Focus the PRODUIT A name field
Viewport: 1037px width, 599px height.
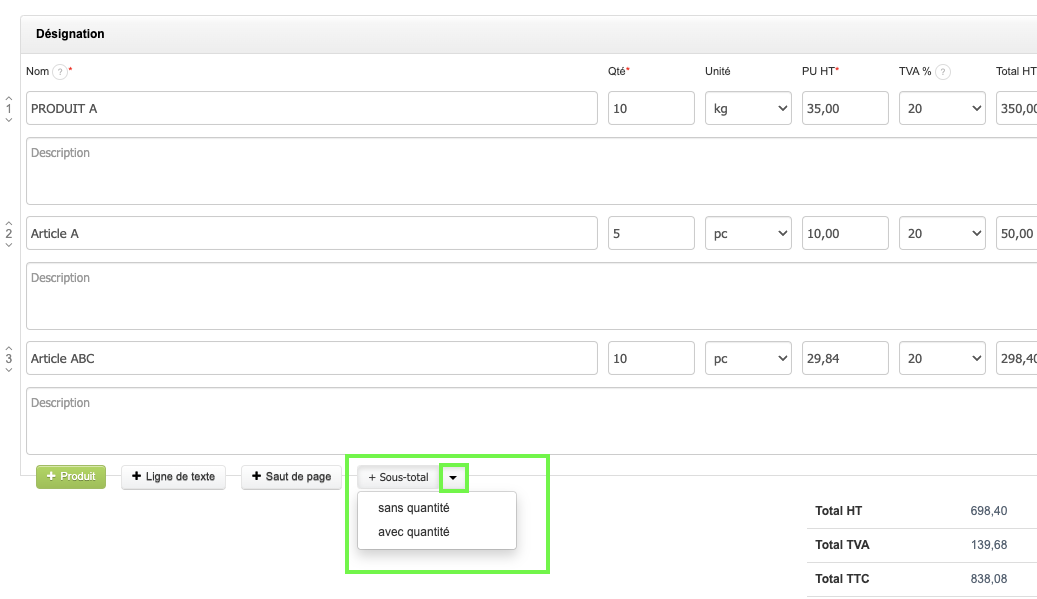tap(311, 109)
